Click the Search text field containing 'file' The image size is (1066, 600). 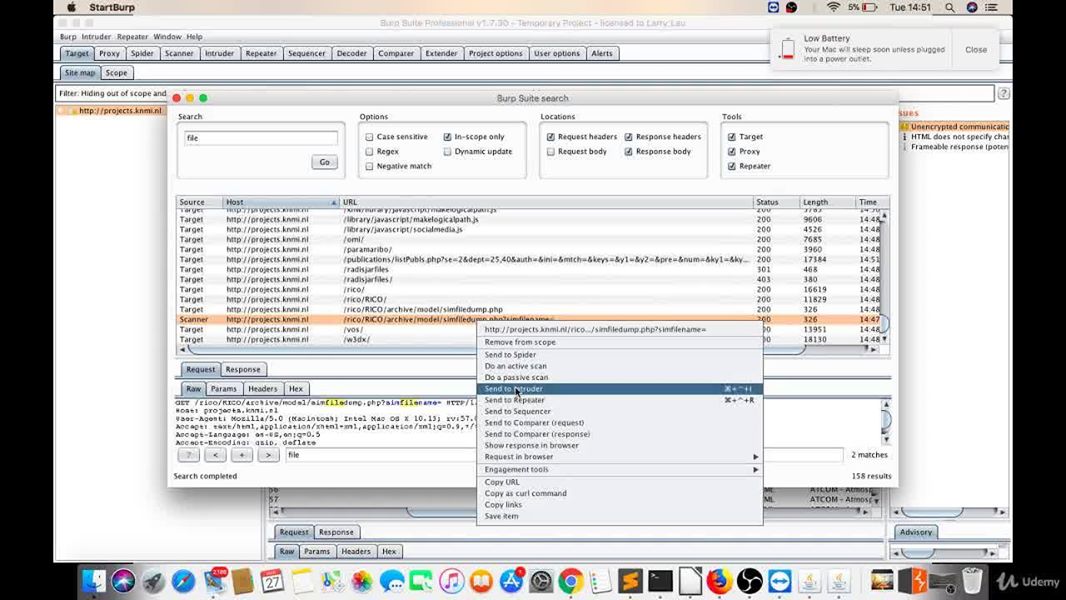point(261,138)
